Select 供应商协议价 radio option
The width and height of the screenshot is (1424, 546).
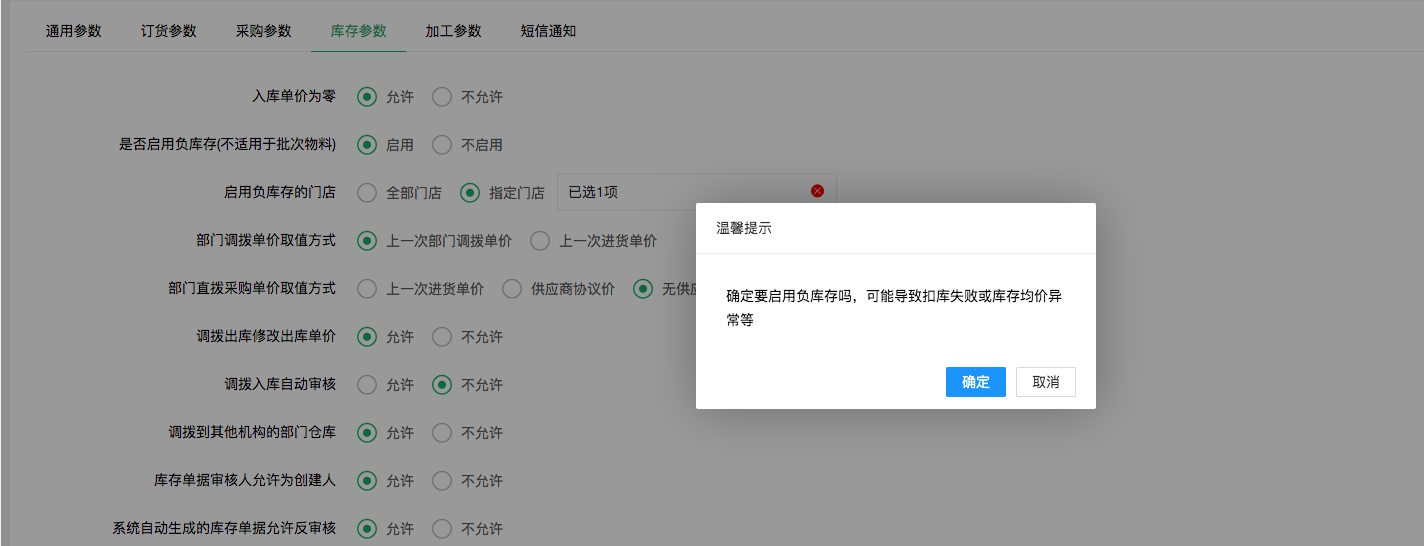coord(512,289)
